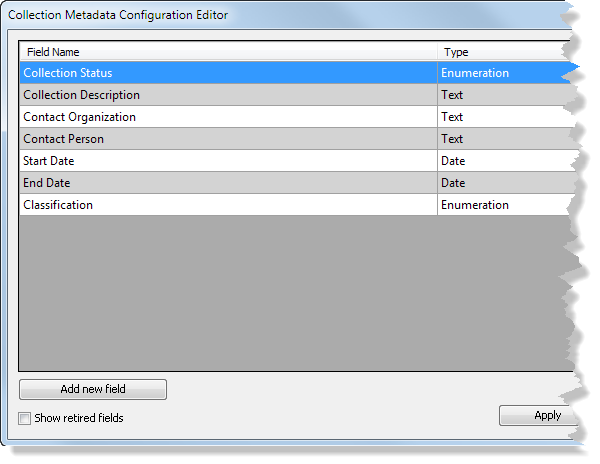The image size is (600, 464).
Task: Enable the Show retired fields checkbox
Action: pyautogui.click(x=24, y=418)
